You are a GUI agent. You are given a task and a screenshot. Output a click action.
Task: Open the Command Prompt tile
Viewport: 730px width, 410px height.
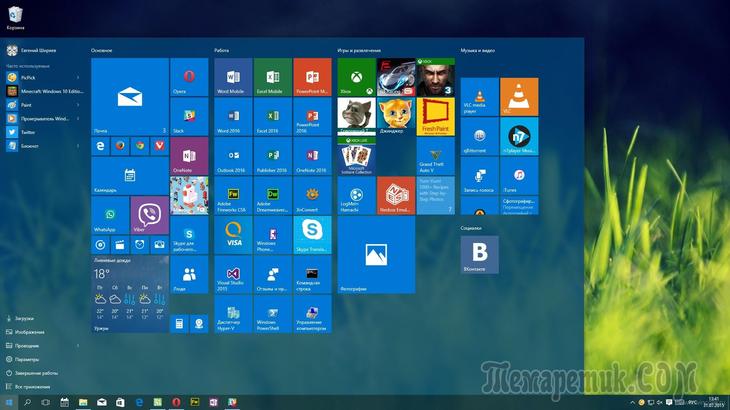click(x=312, y=274)
